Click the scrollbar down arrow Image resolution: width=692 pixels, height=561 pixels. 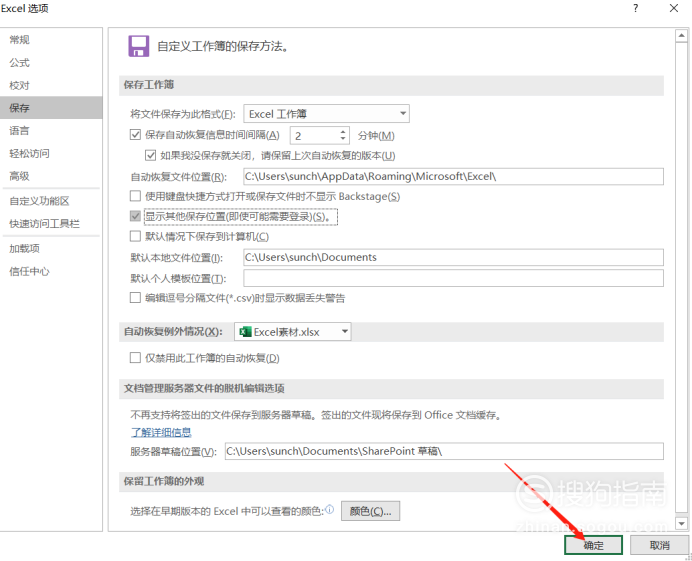pyautogui.click(x=682, y=523)
